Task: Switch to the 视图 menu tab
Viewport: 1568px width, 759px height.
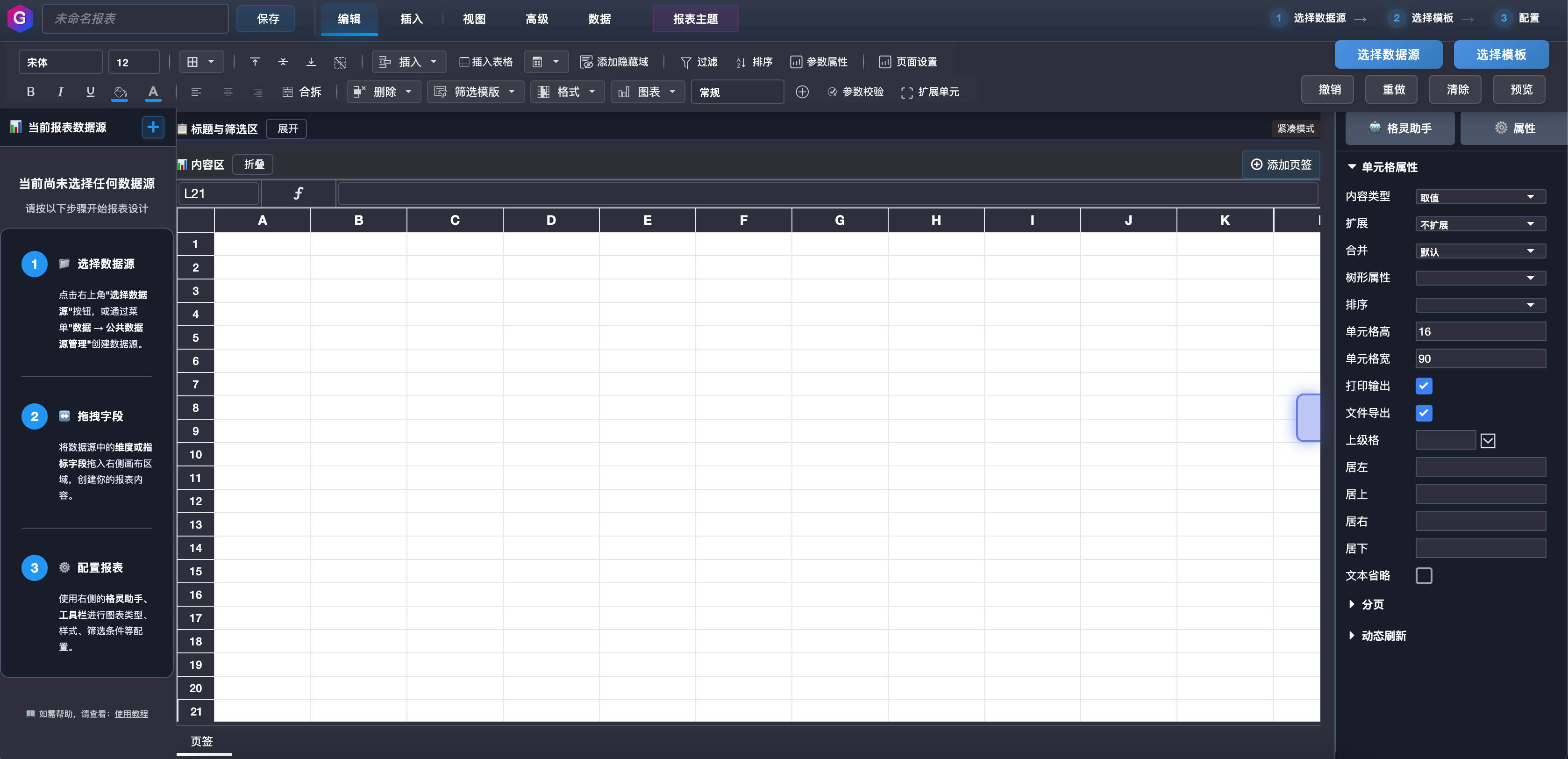Action: click(474, 19)
